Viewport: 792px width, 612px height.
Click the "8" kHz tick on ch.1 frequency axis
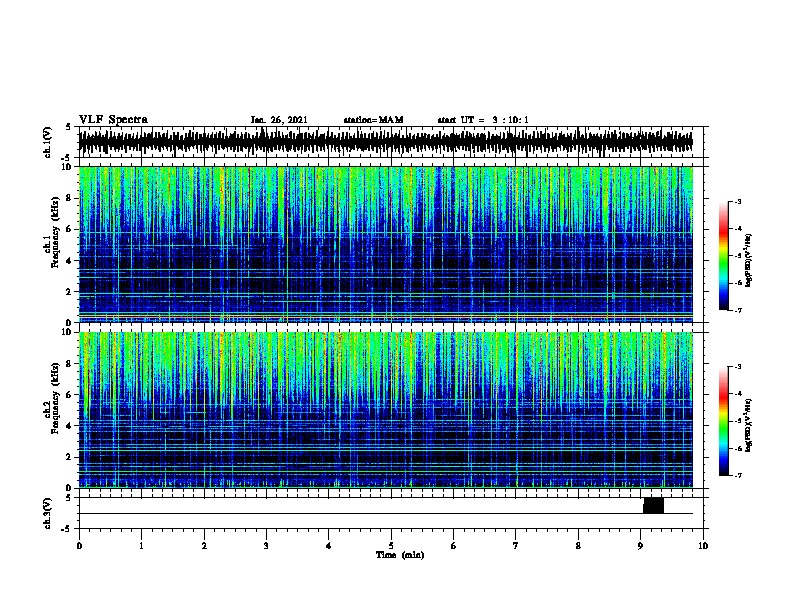click(x=70, y=198)
